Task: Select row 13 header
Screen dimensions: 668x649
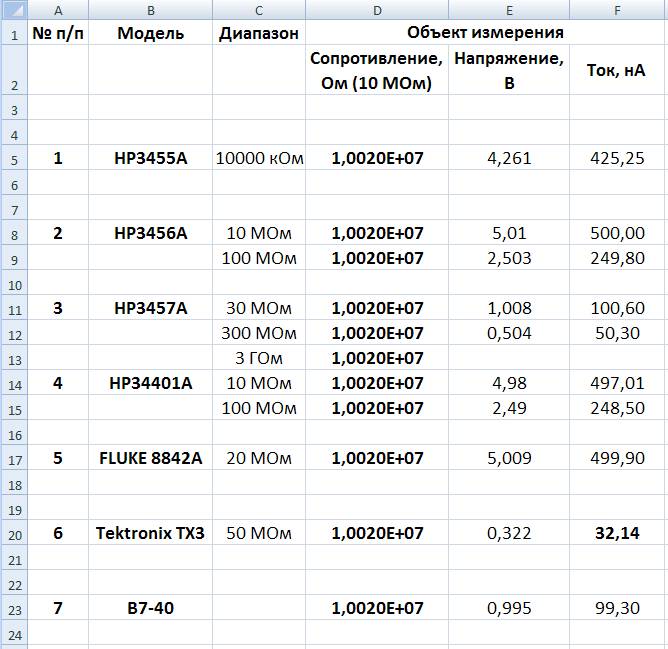Action: point(14,358)
